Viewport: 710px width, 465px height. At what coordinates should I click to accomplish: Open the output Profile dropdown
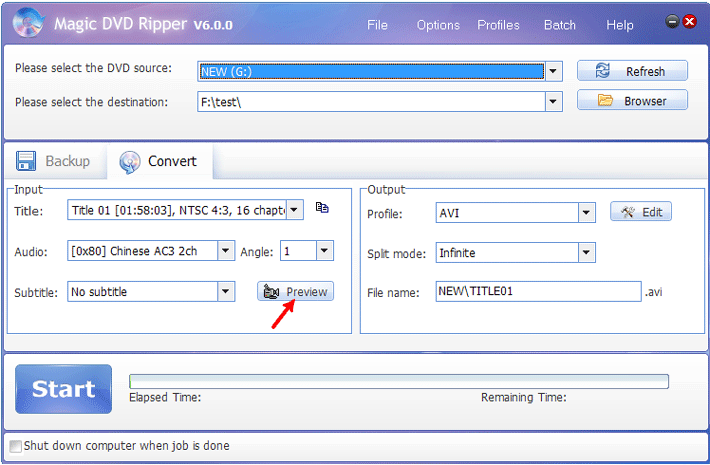(x=586, y=213)
